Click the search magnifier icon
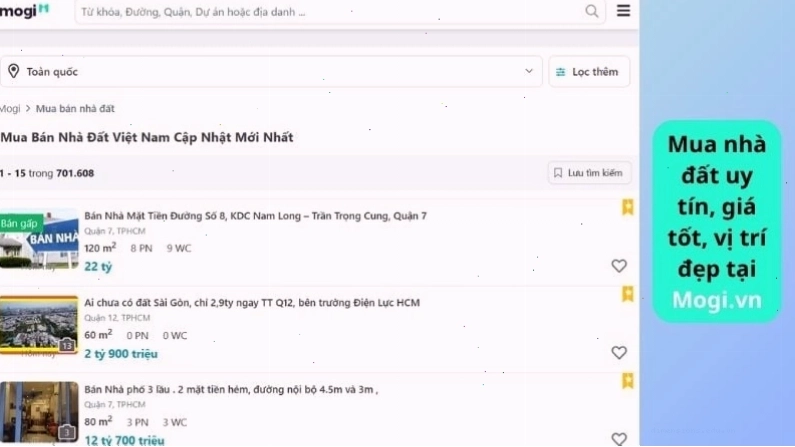This screenshot has height=447, width=795. click(592, 11)
